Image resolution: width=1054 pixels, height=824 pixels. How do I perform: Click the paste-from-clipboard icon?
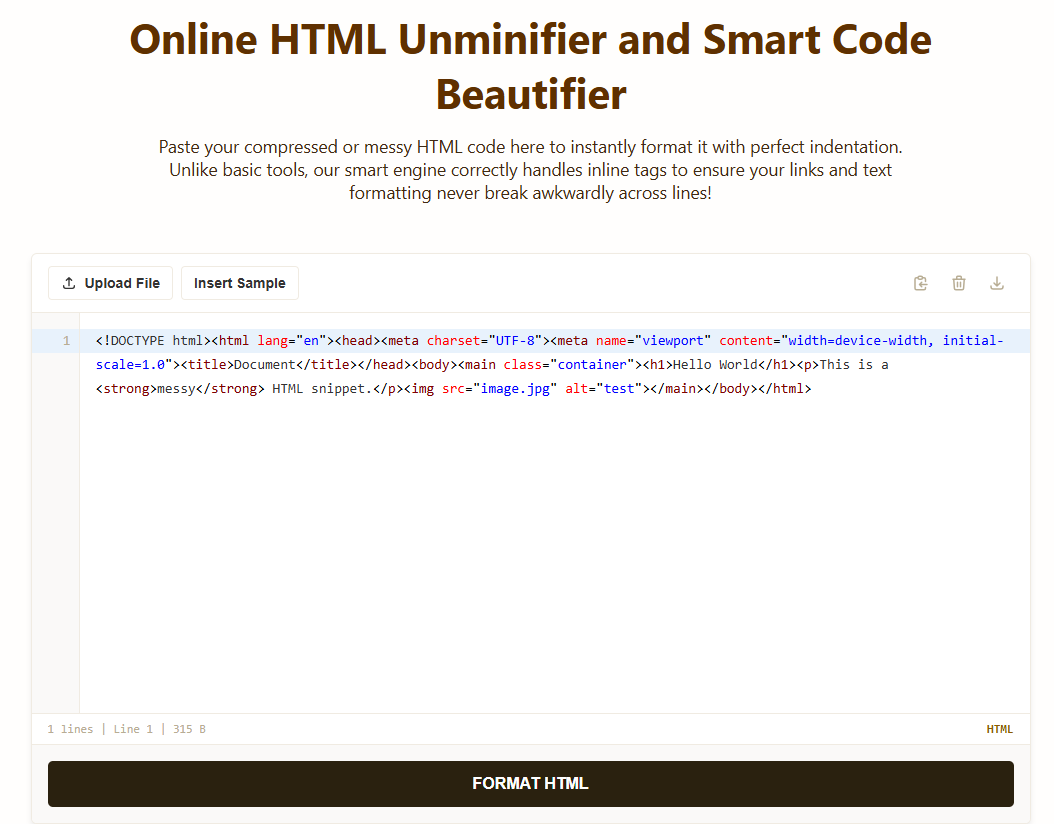(x=920, y=283)
